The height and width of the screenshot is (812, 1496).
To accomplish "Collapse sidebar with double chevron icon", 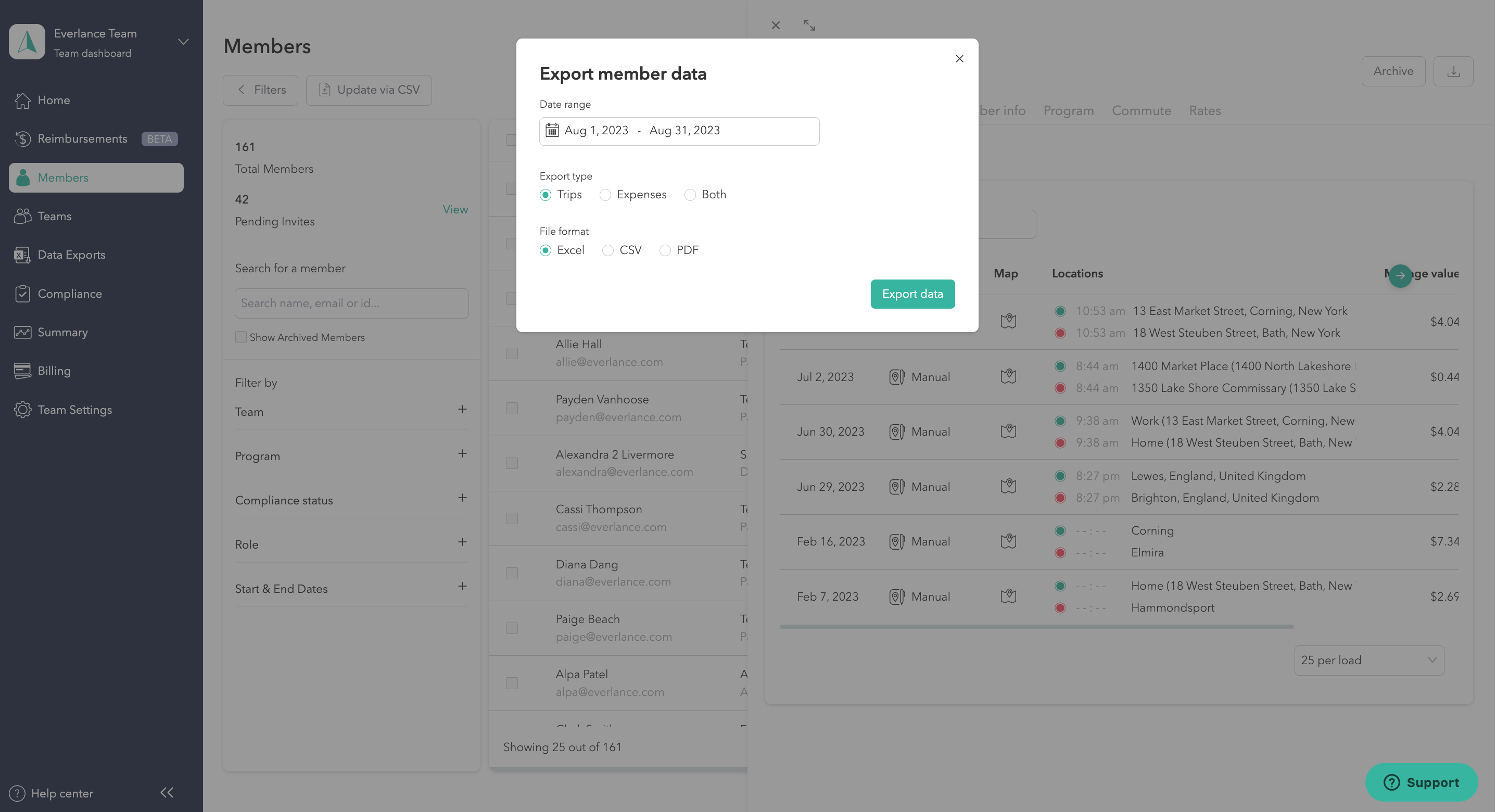I will pos(167,793).
